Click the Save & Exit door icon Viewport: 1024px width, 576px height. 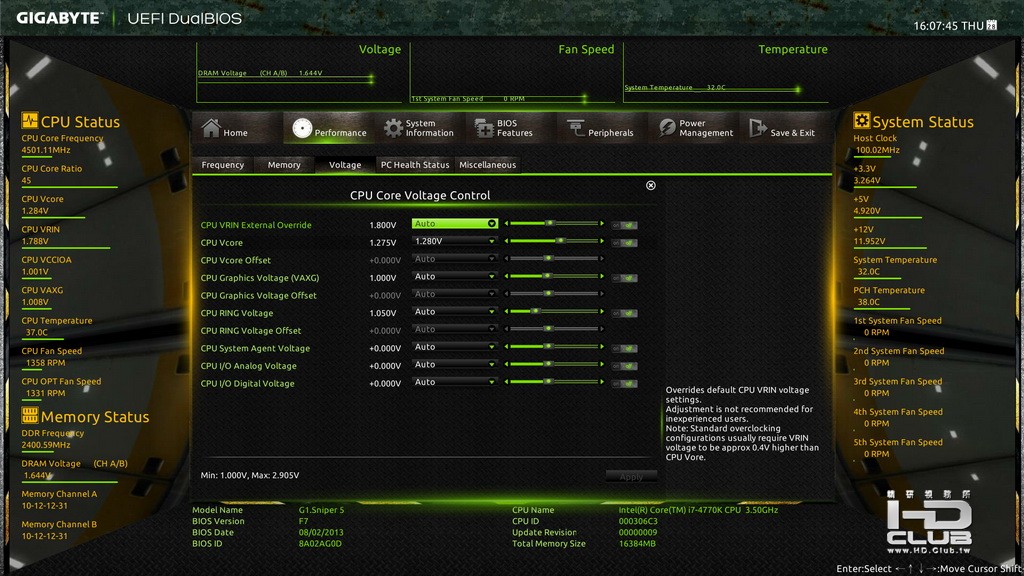[x=758, y=128]
